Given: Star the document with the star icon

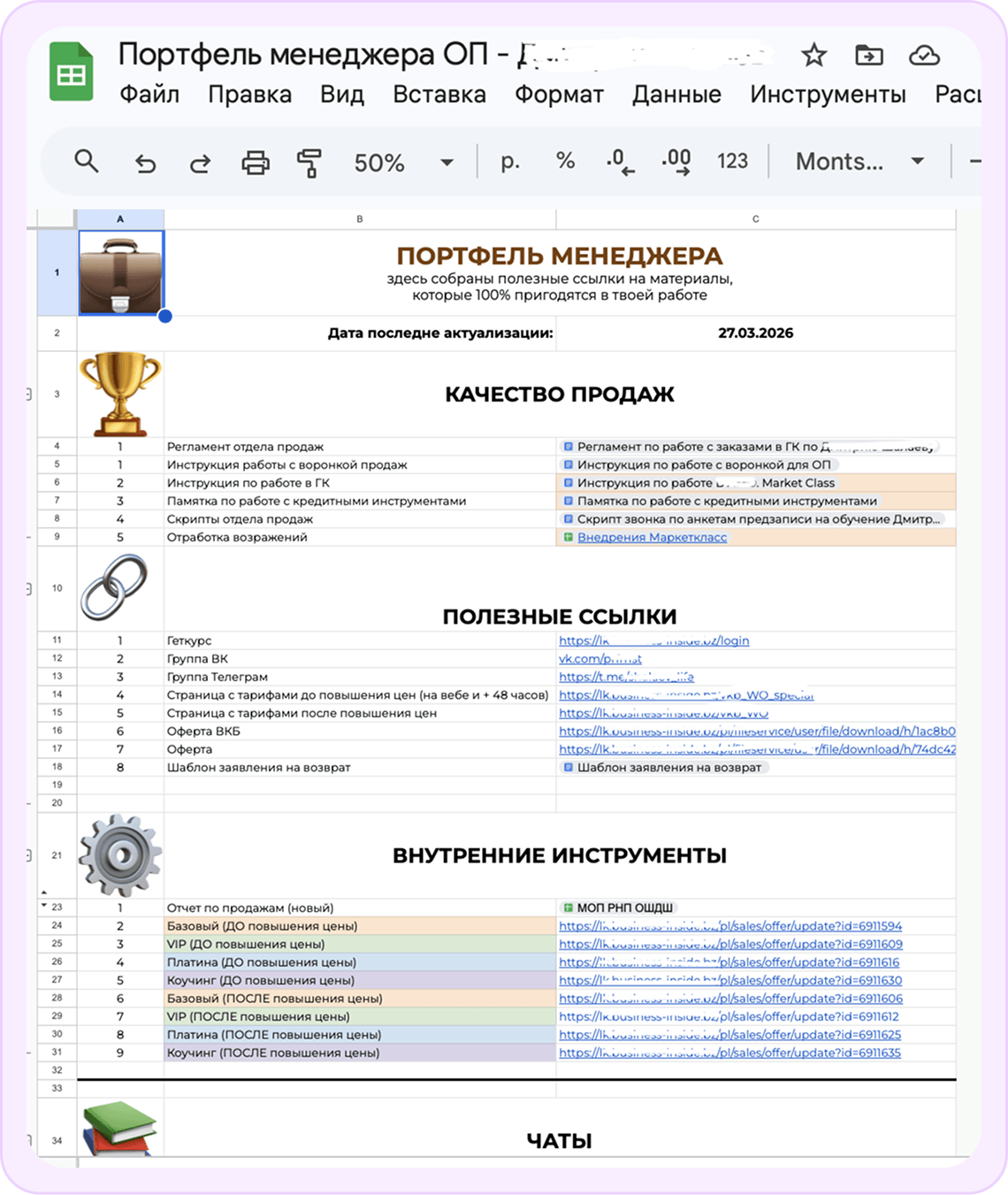Looking at the screenshot, I should (x=813, y=56).
